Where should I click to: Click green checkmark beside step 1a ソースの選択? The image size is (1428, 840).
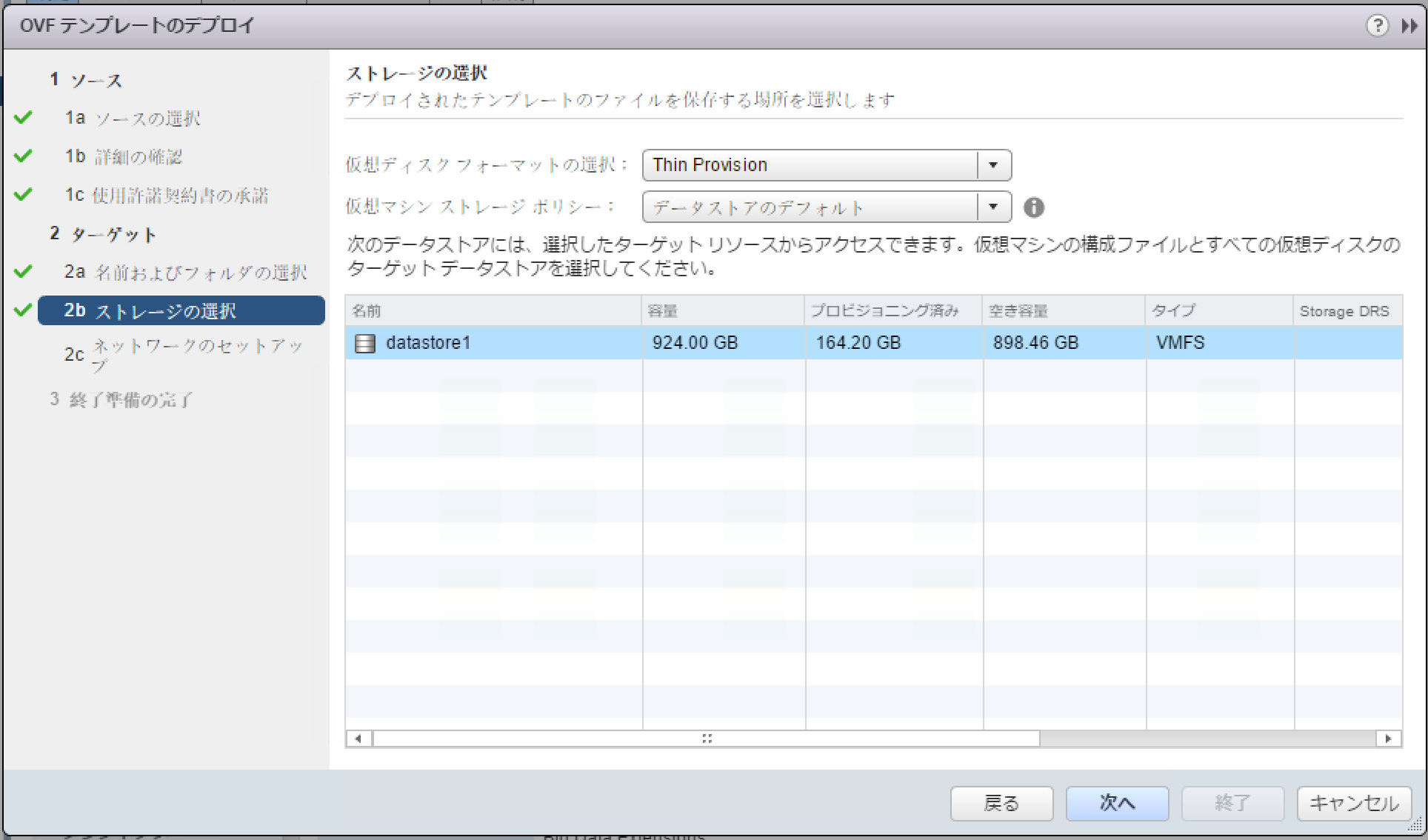(23, 117)
